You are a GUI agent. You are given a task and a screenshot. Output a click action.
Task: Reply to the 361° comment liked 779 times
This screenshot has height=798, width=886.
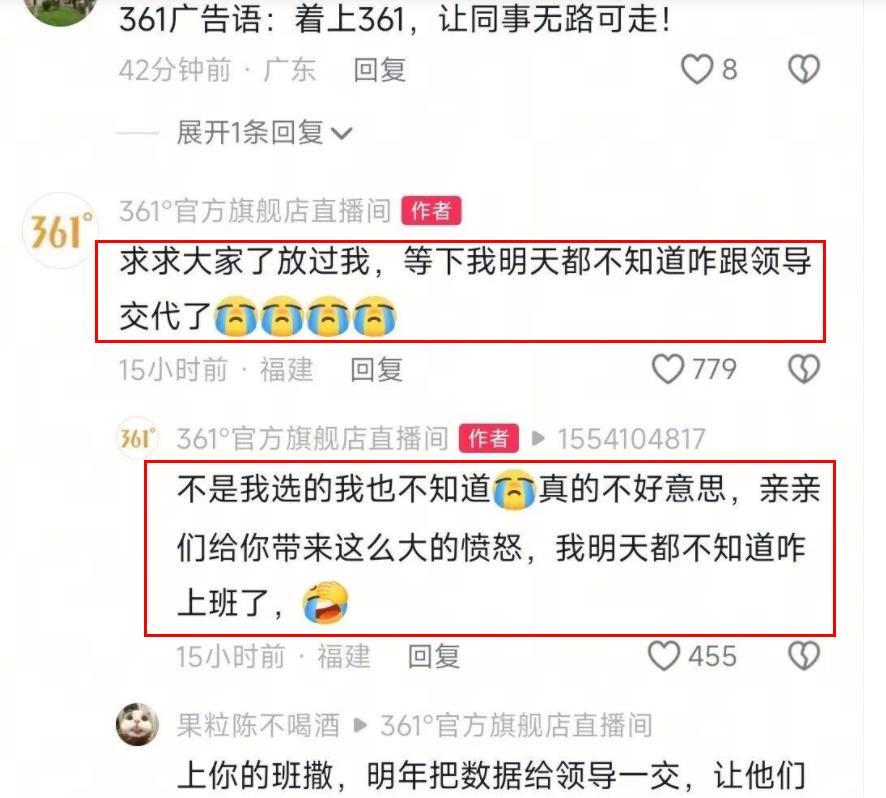(376, 370)
